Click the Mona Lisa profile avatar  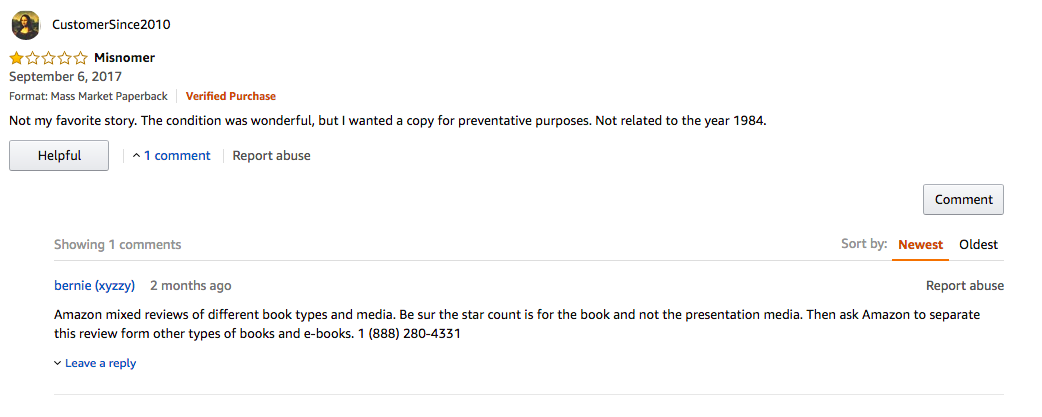26,25
